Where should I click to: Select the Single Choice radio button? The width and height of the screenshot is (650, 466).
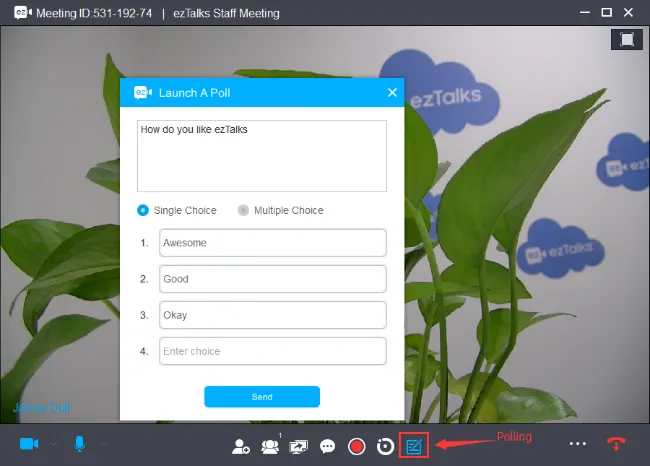(x=143, y=210)
